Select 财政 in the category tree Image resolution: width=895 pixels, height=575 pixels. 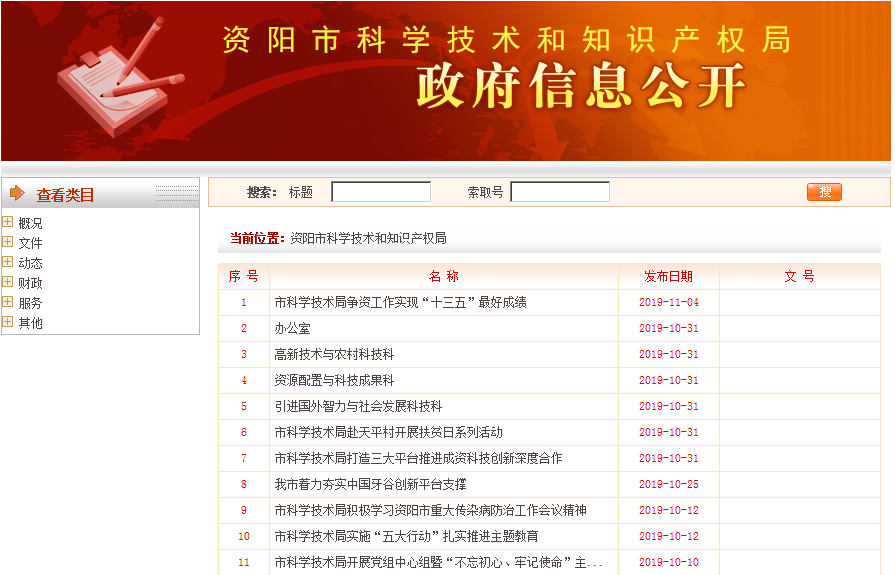pos(30,283)
